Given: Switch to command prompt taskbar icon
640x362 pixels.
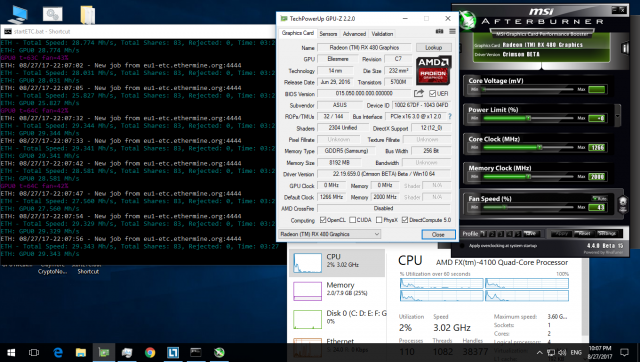Looking at the screenshot, I should [x=196, y=352].
